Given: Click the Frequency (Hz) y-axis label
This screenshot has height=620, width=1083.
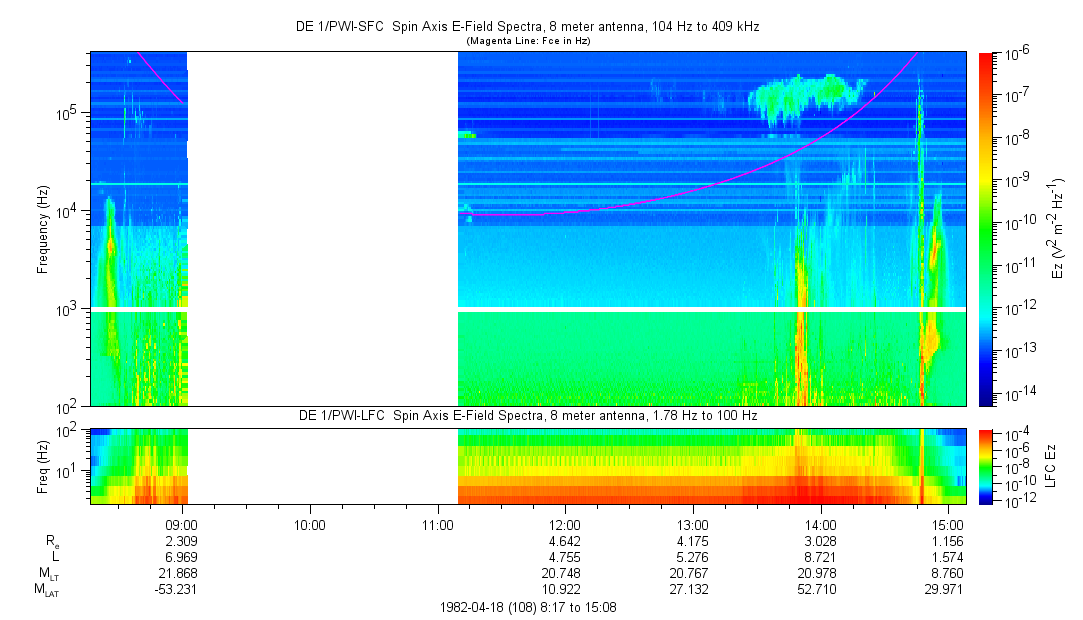Looking at the screenshot, I should click(x=43, y=229).
